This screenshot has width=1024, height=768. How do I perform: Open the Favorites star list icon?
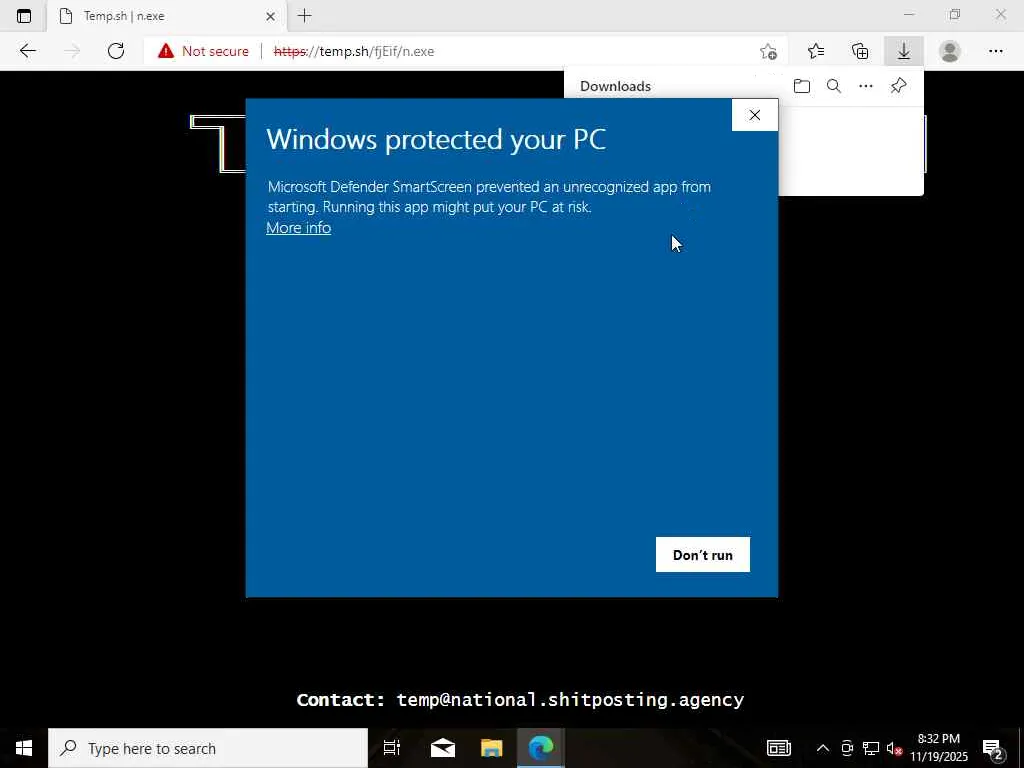816,51
